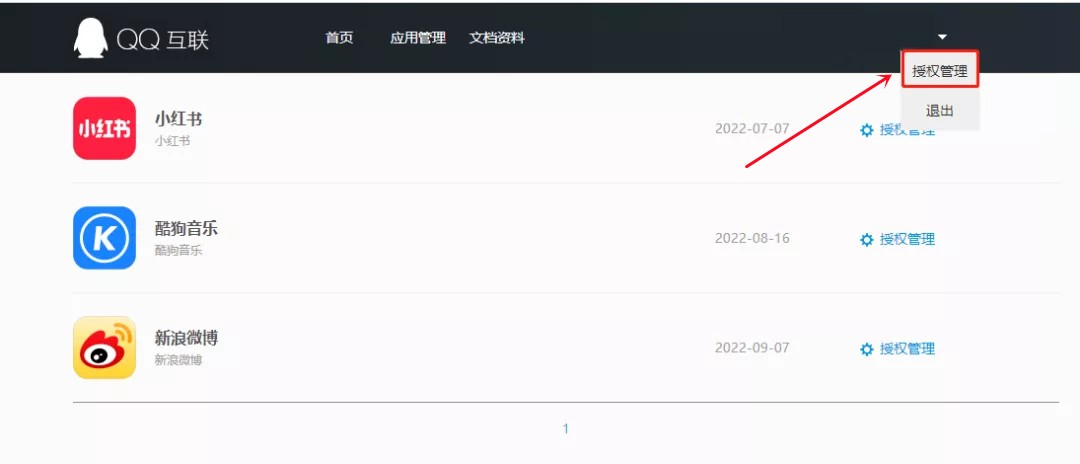Click the gear icon in the 小红书 row

pyautogui.click(x=866, y=130)
